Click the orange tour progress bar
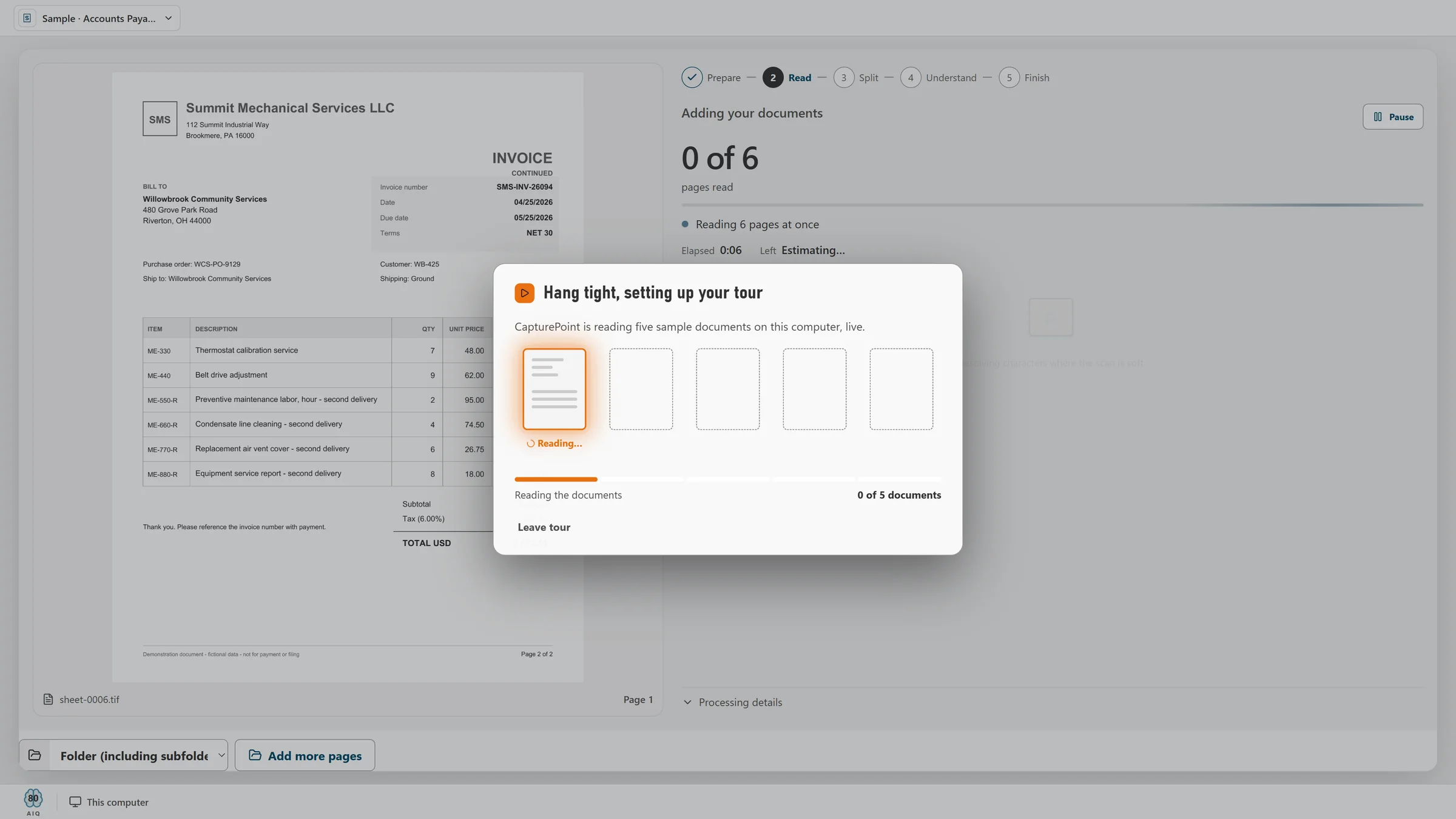This screenshot has width=1456, height=819. click(x=556, y=479)
